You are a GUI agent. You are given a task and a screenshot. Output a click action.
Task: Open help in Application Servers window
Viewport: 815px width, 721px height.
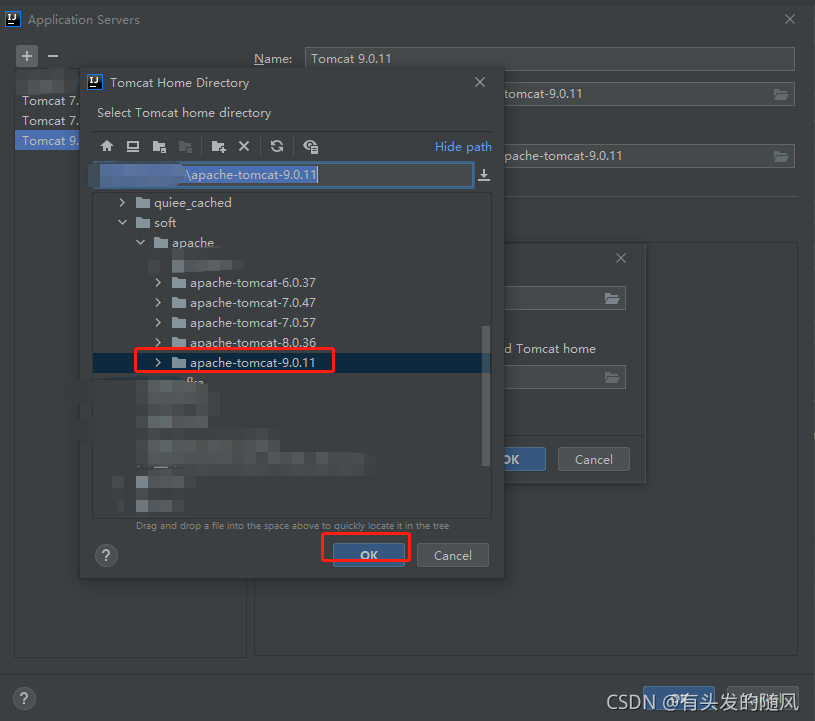24,699
